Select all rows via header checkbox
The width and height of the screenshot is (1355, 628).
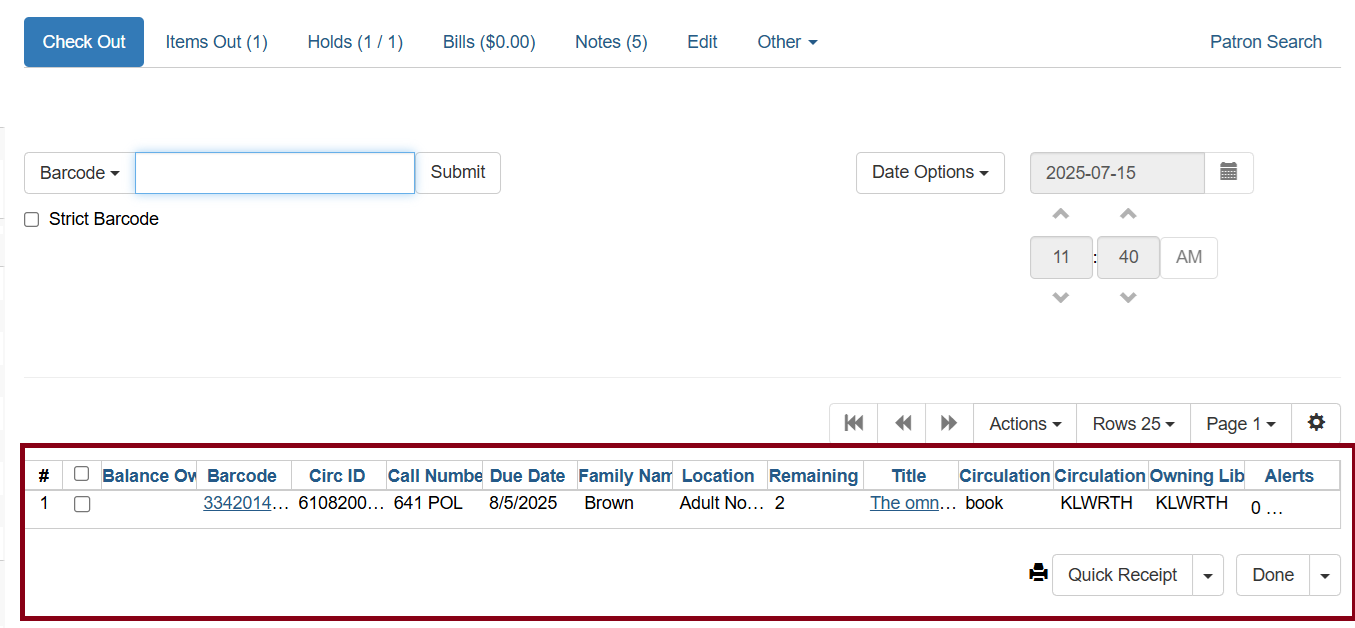82,474
